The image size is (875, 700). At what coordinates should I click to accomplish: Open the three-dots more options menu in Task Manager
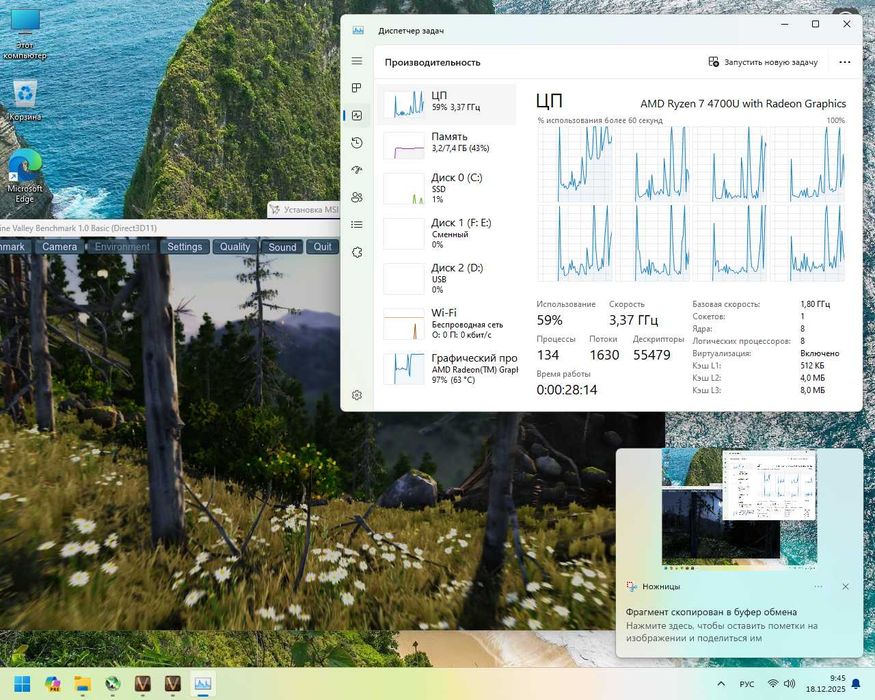pyautogui.click(x=845, y=62)
